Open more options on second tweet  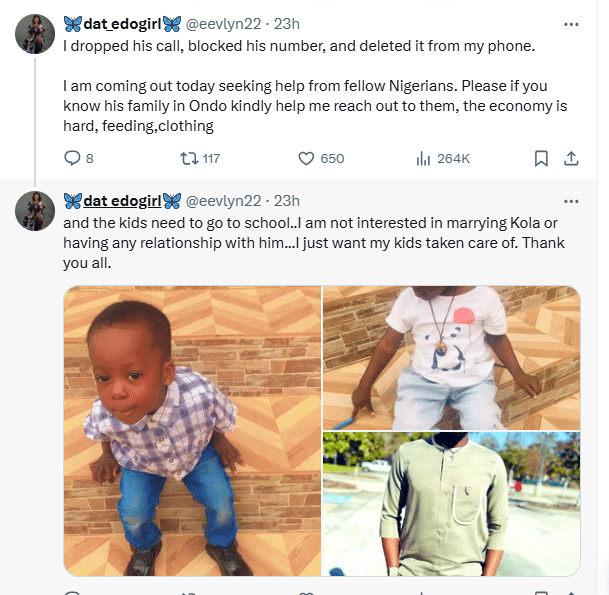coord(571,200)
